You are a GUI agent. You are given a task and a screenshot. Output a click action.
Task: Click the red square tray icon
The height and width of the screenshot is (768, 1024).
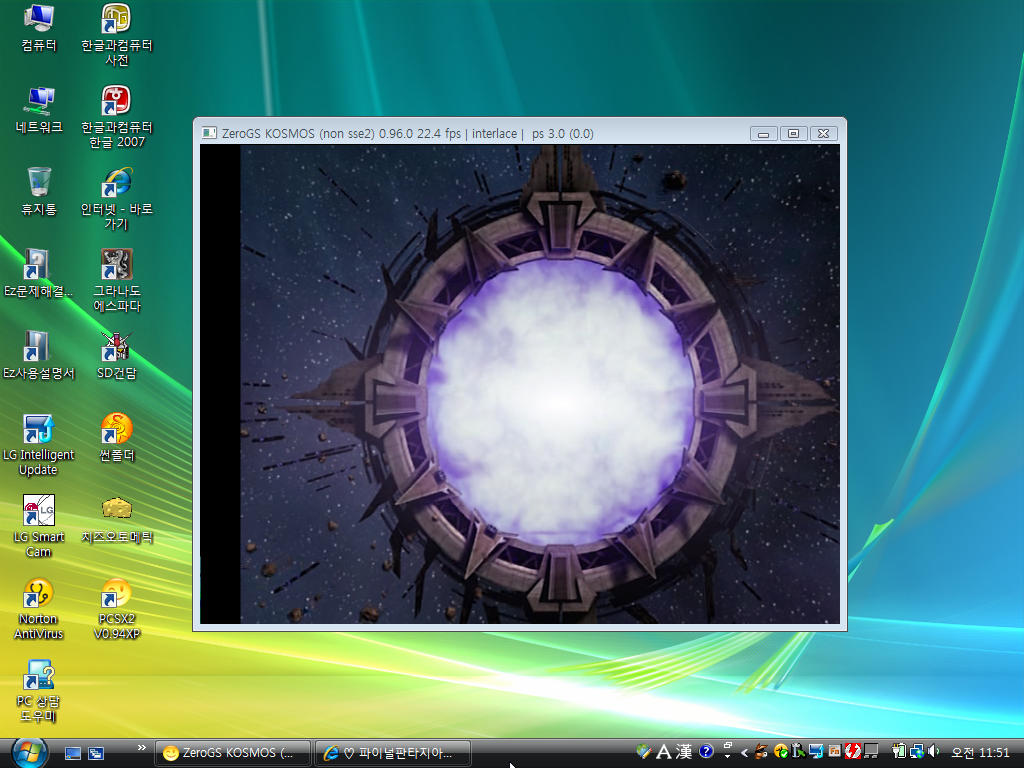[x=853, y=752]
